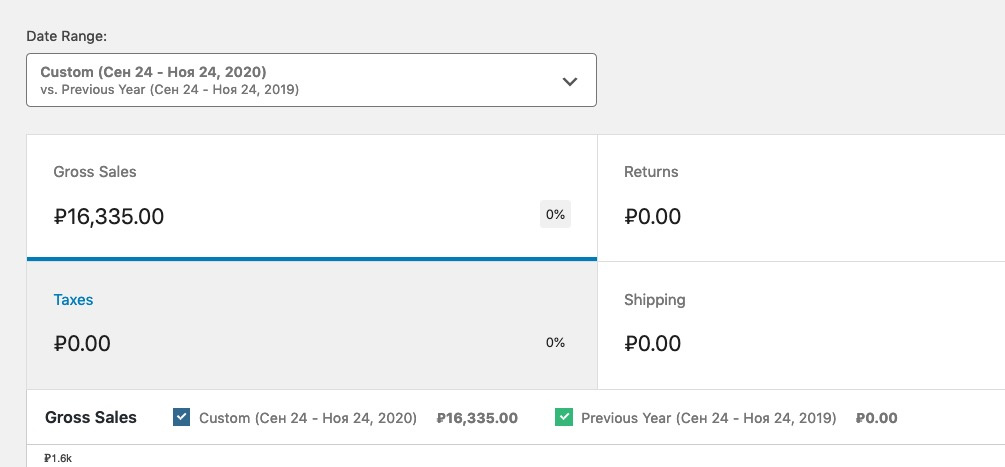Screen dimensions: 1005x467
Task: Uncheck the blue Custom period checkbox
Action: coord(182,418)
